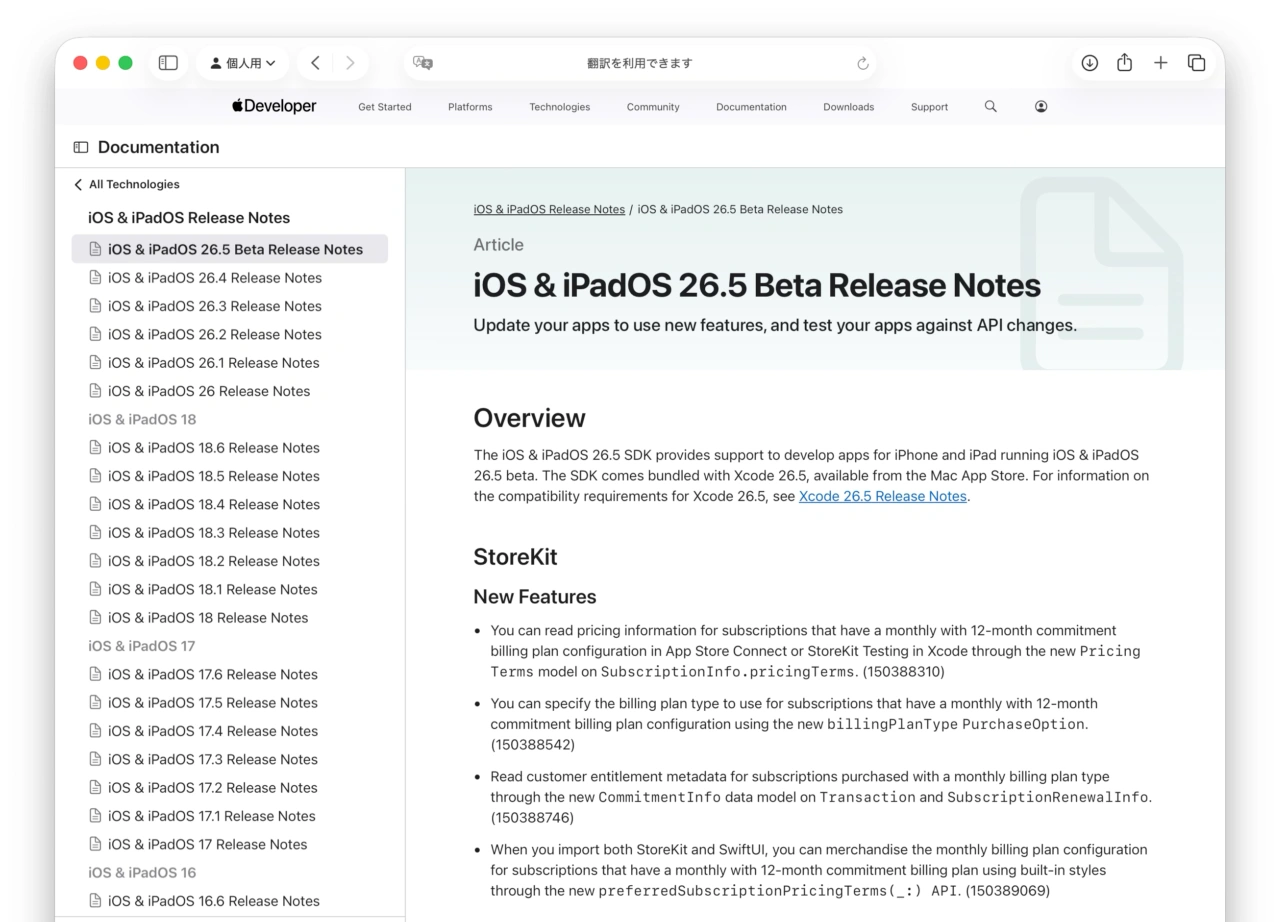1280x922 pixels.
Task: Open the Share sheet icon
Action: click(1124, 63)
